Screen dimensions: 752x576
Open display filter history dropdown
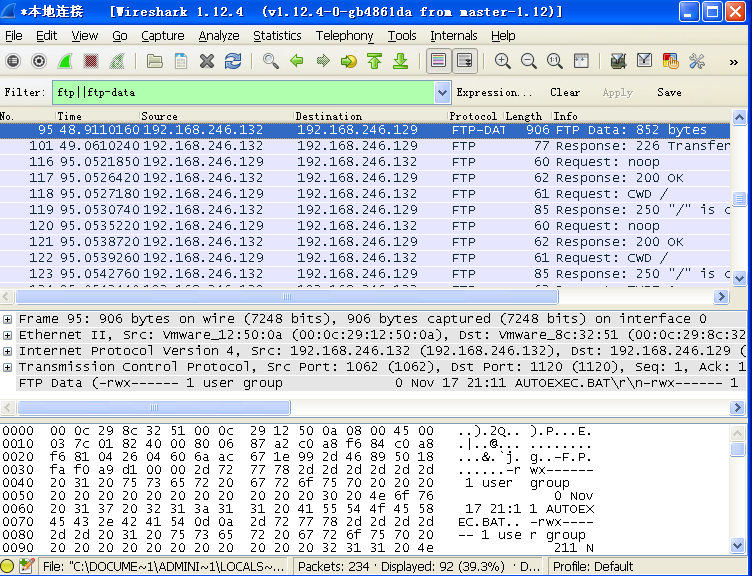[x=442, y=93]
